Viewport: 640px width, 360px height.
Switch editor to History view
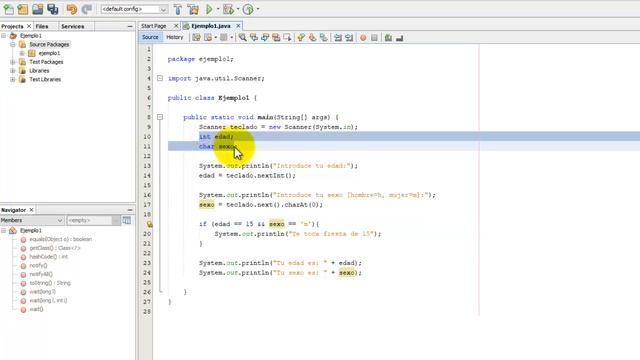[x=175, y=37]
